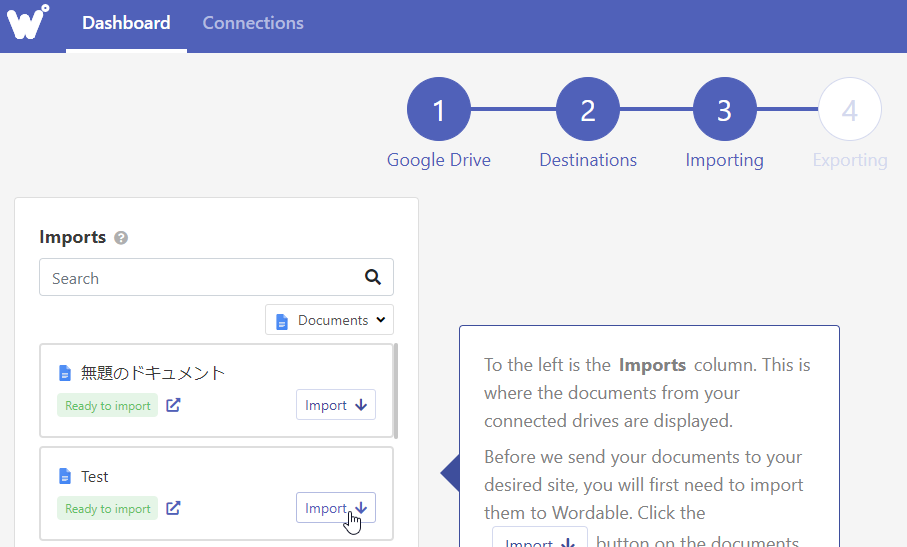Click the search magnifier icon
Image resolution: width=907 pixels, height=547 pixels.
373,278
